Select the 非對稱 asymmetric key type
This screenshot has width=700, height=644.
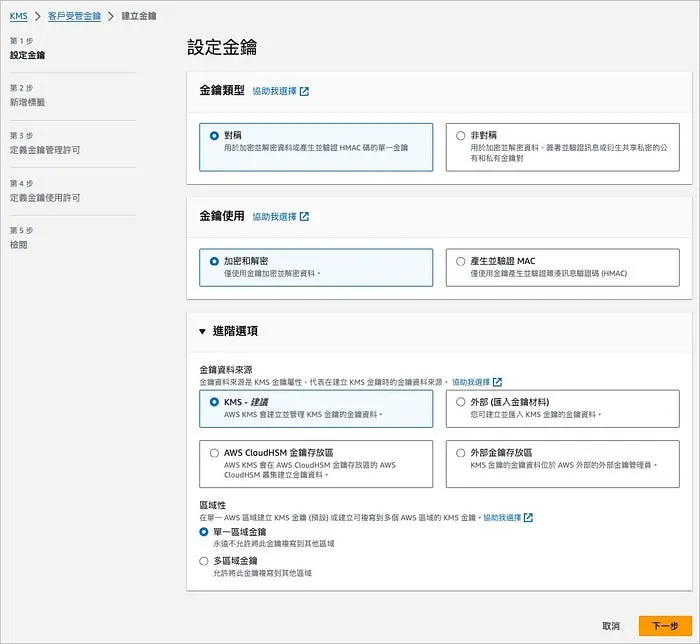[x=562, y=147]
